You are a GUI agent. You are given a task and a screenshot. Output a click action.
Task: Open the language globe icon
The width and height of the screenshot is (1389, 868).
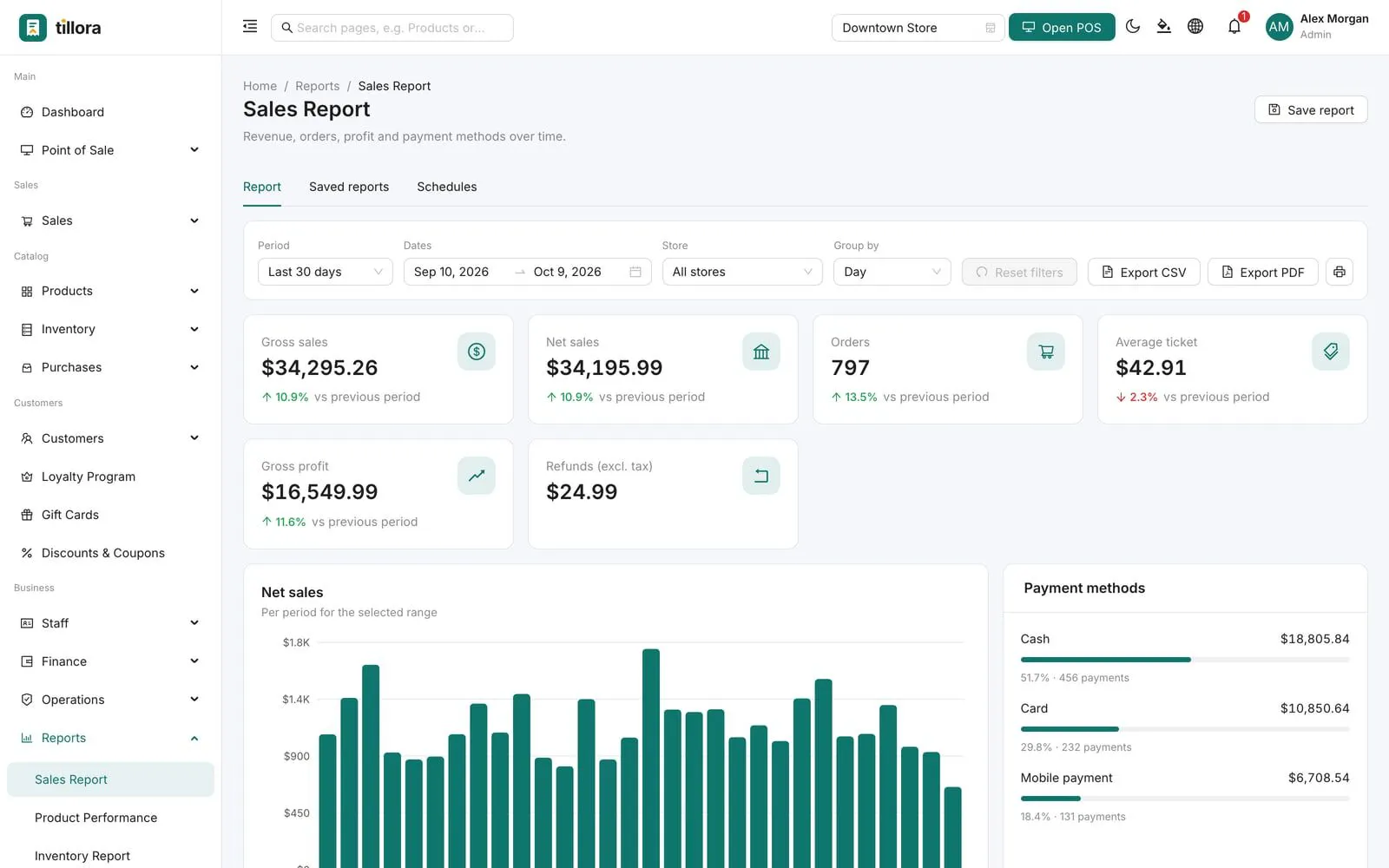1195,27
